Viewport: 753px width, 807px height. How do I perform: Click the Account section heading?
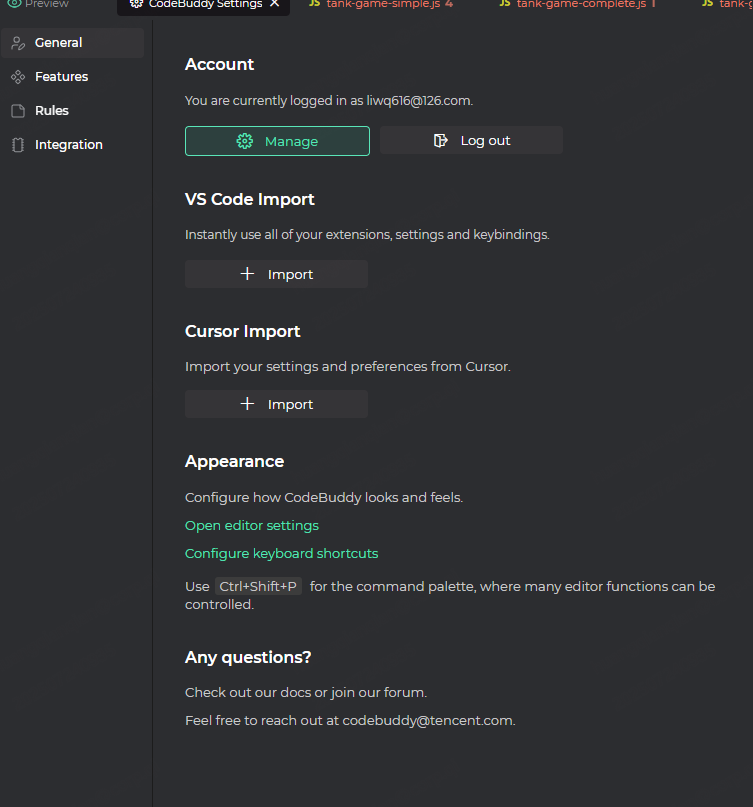tap(219, 64)
